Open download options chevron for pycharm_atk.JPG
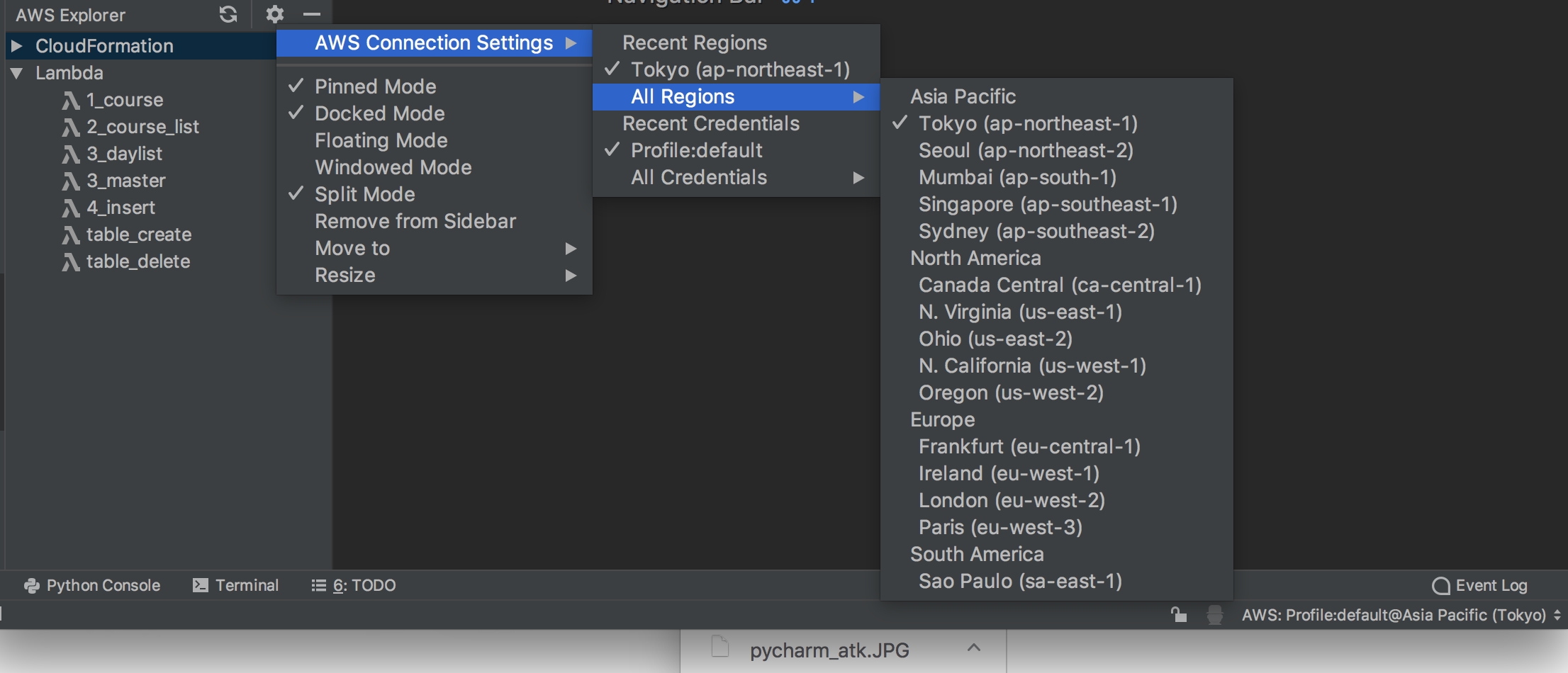This screenshot has width=1568, height=673. (x=974, y=647)
